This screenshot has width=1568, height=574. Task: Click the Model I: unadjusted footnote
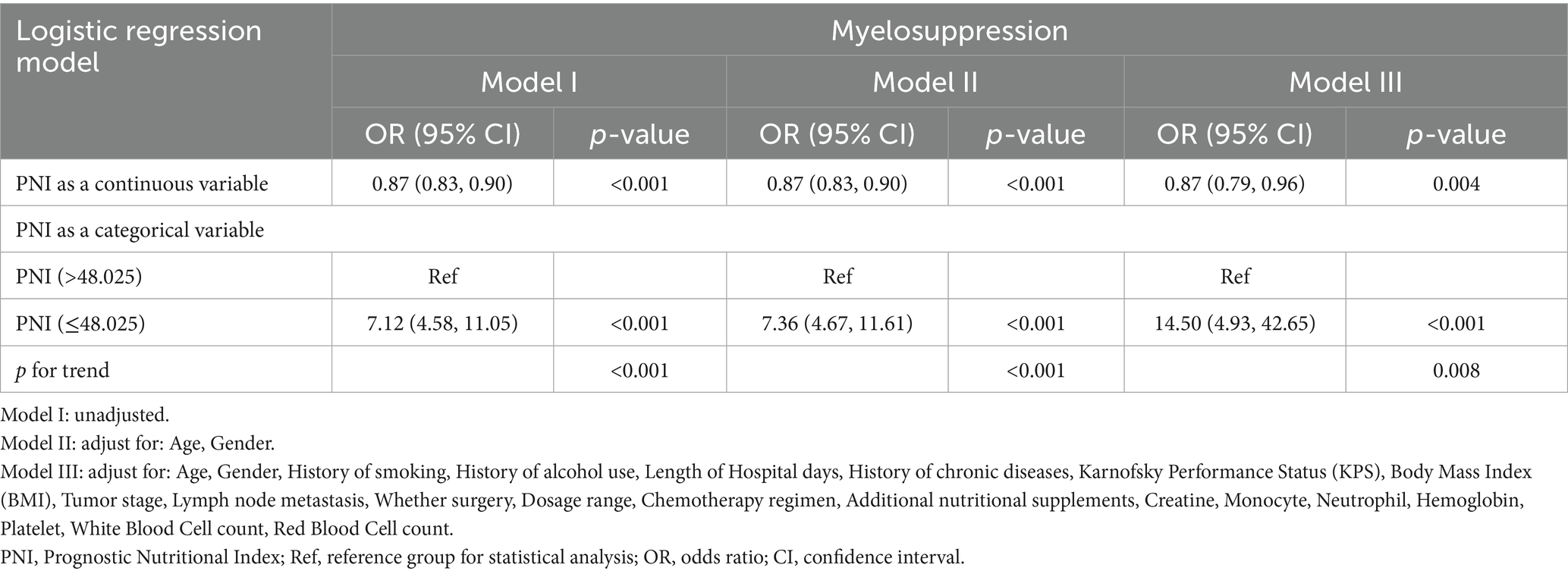click(85, 415)
